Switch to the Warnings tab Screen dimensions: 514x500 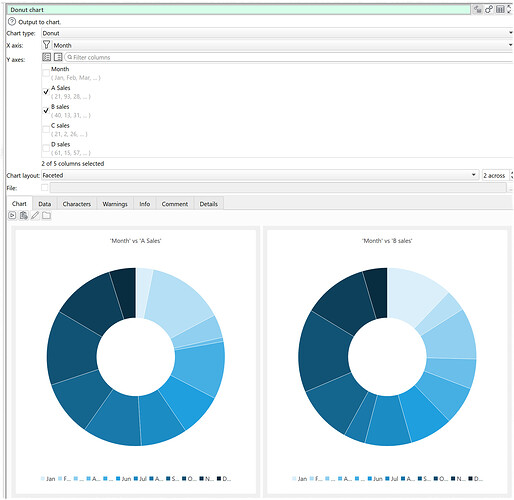point(115,204)
